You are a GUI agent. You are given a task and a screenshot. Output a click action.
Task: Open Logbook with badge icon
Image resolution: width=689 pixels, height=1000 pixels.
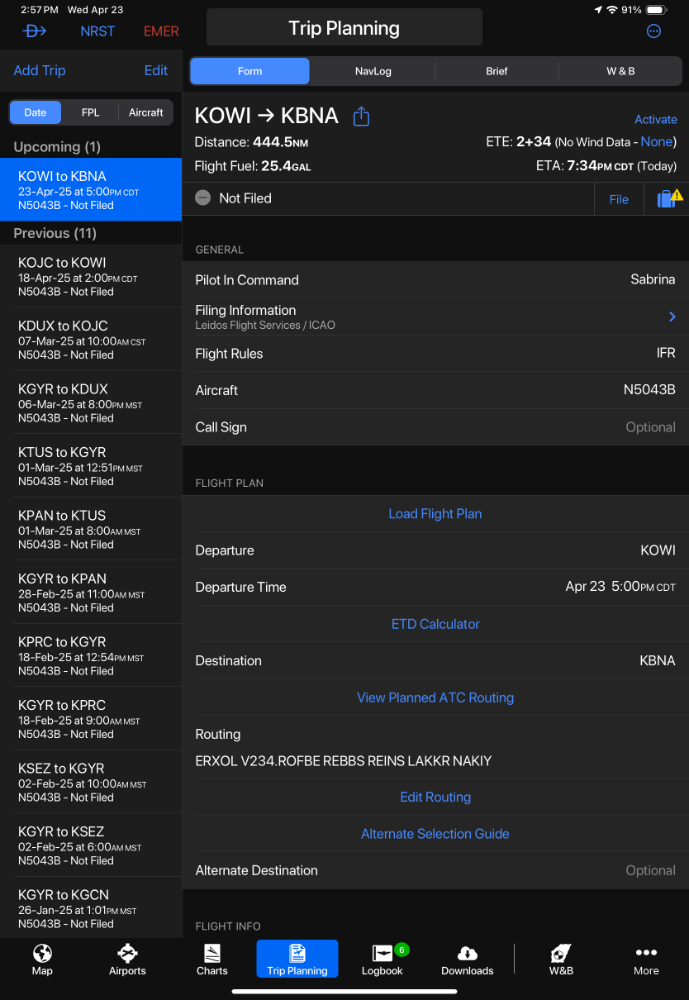point(382,953)
